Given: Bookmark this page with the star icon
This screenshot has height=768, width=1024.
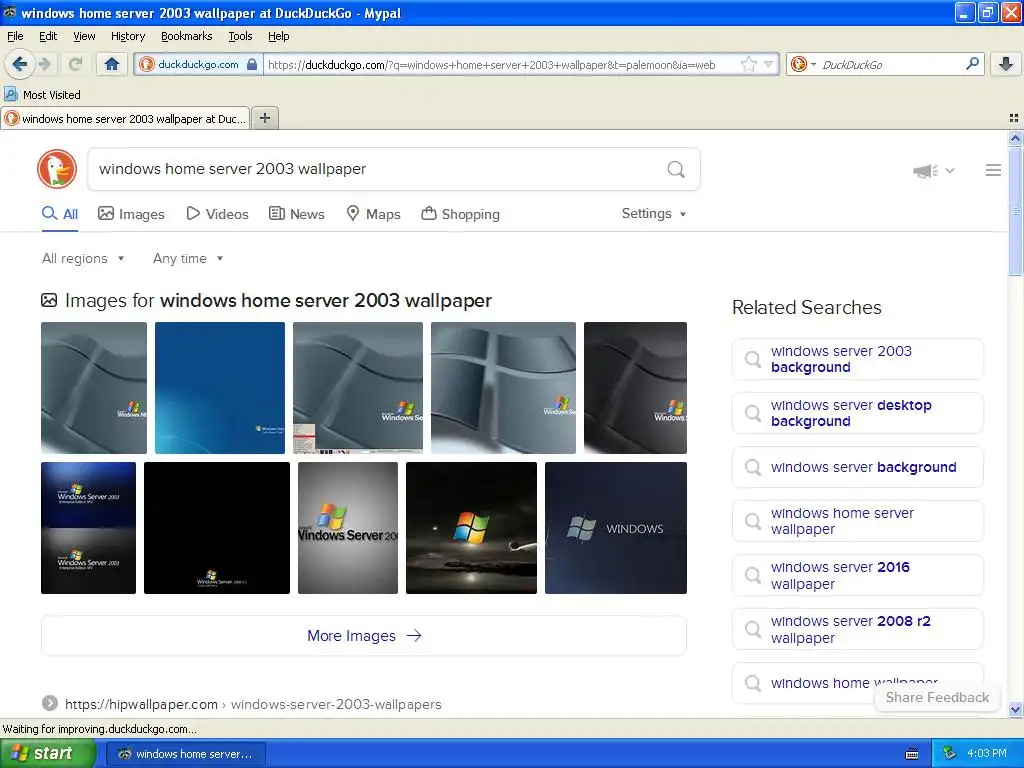Looking at the screenshot, I should (x=748, y=64).
